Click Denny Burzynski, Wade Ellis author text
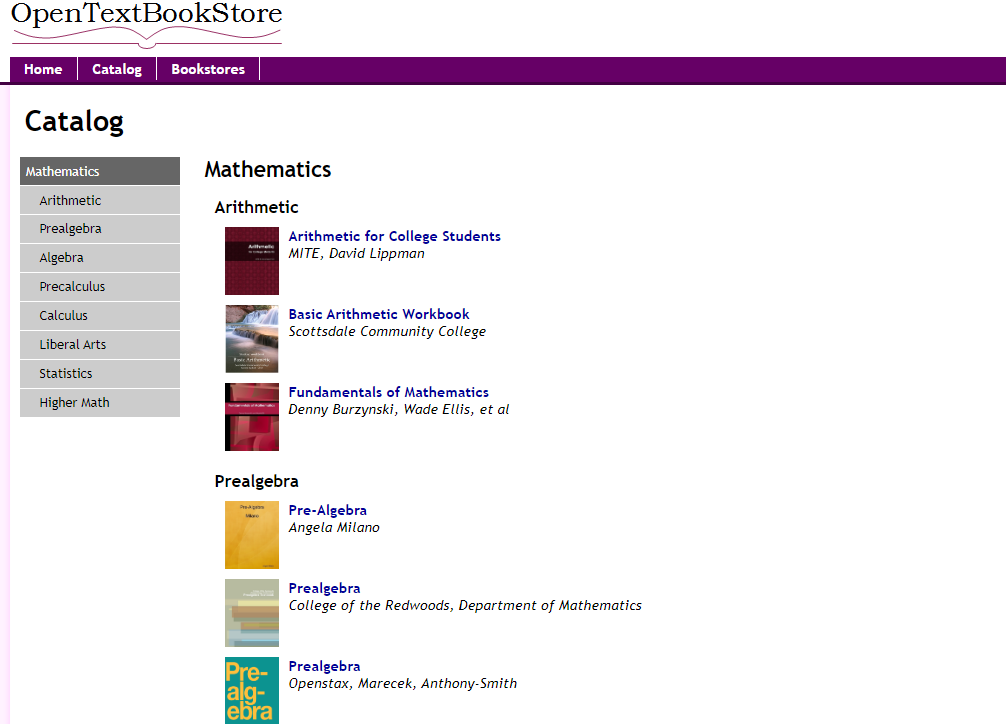 (398, 409)
